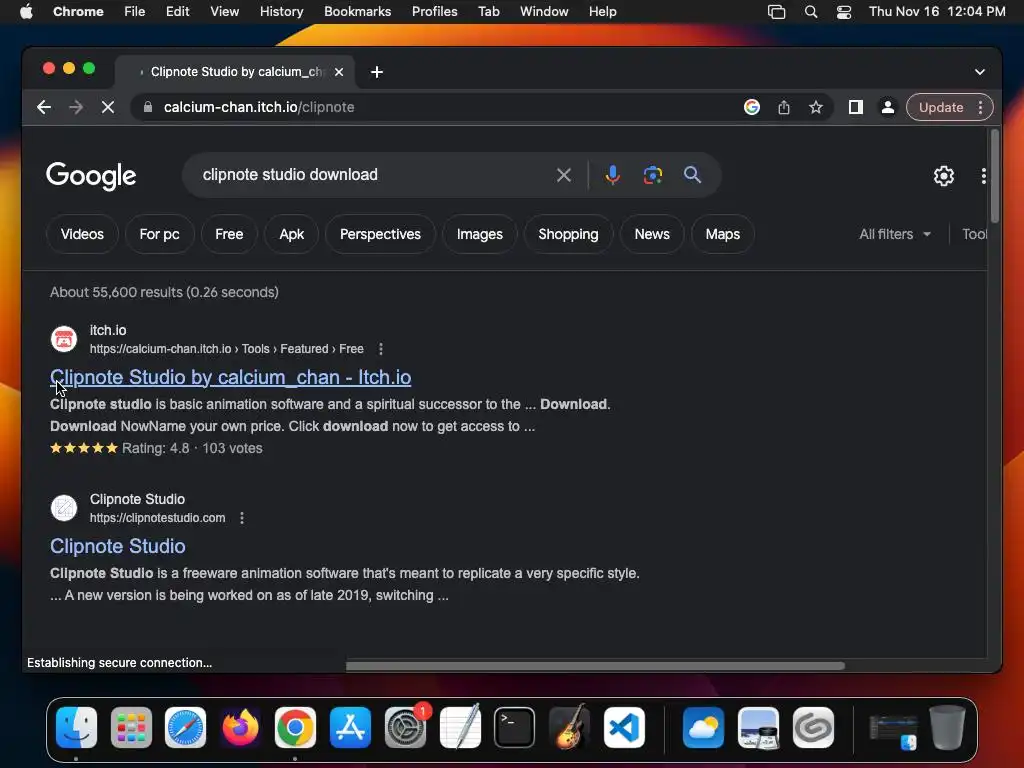This screenshot has width=1024, height=768.
Task: Open the Tab menu
Action: click(488, 12)
